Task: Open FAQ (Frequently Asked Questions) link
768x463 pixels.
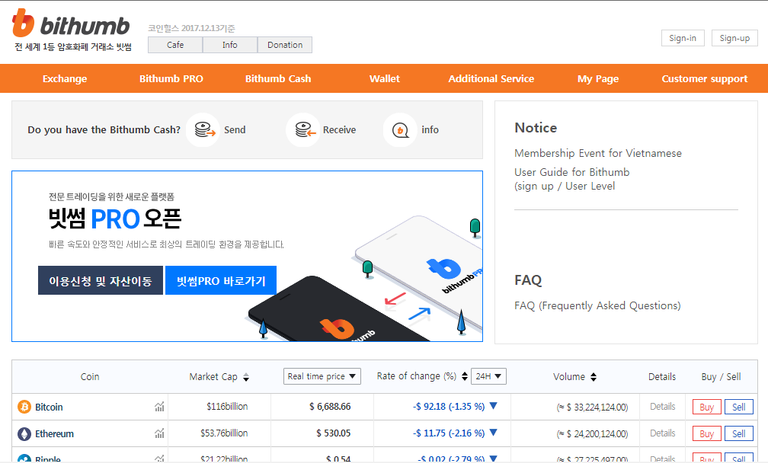Action: coord(598,305)
